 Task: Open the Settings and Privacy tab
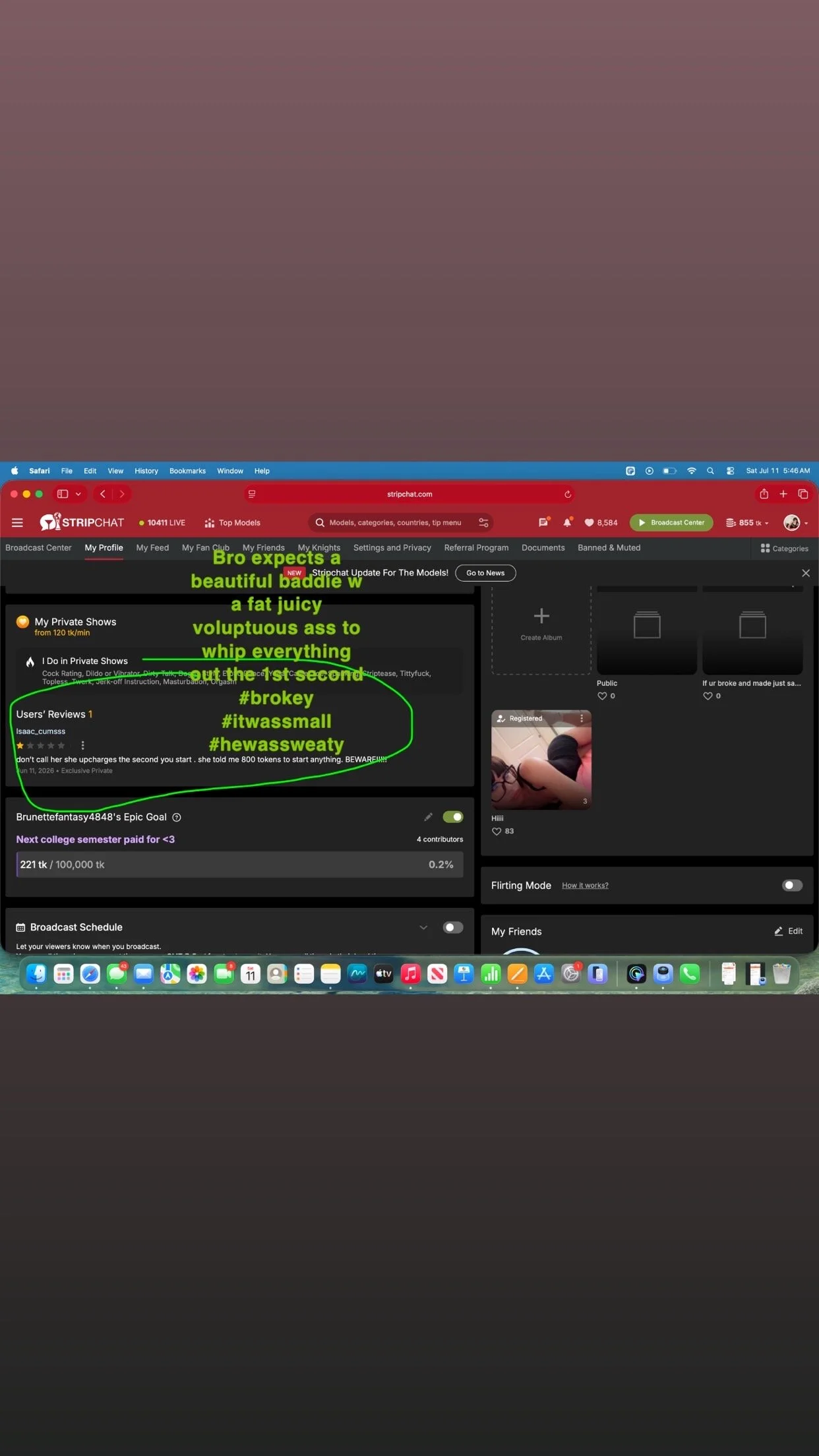[392, 547]
